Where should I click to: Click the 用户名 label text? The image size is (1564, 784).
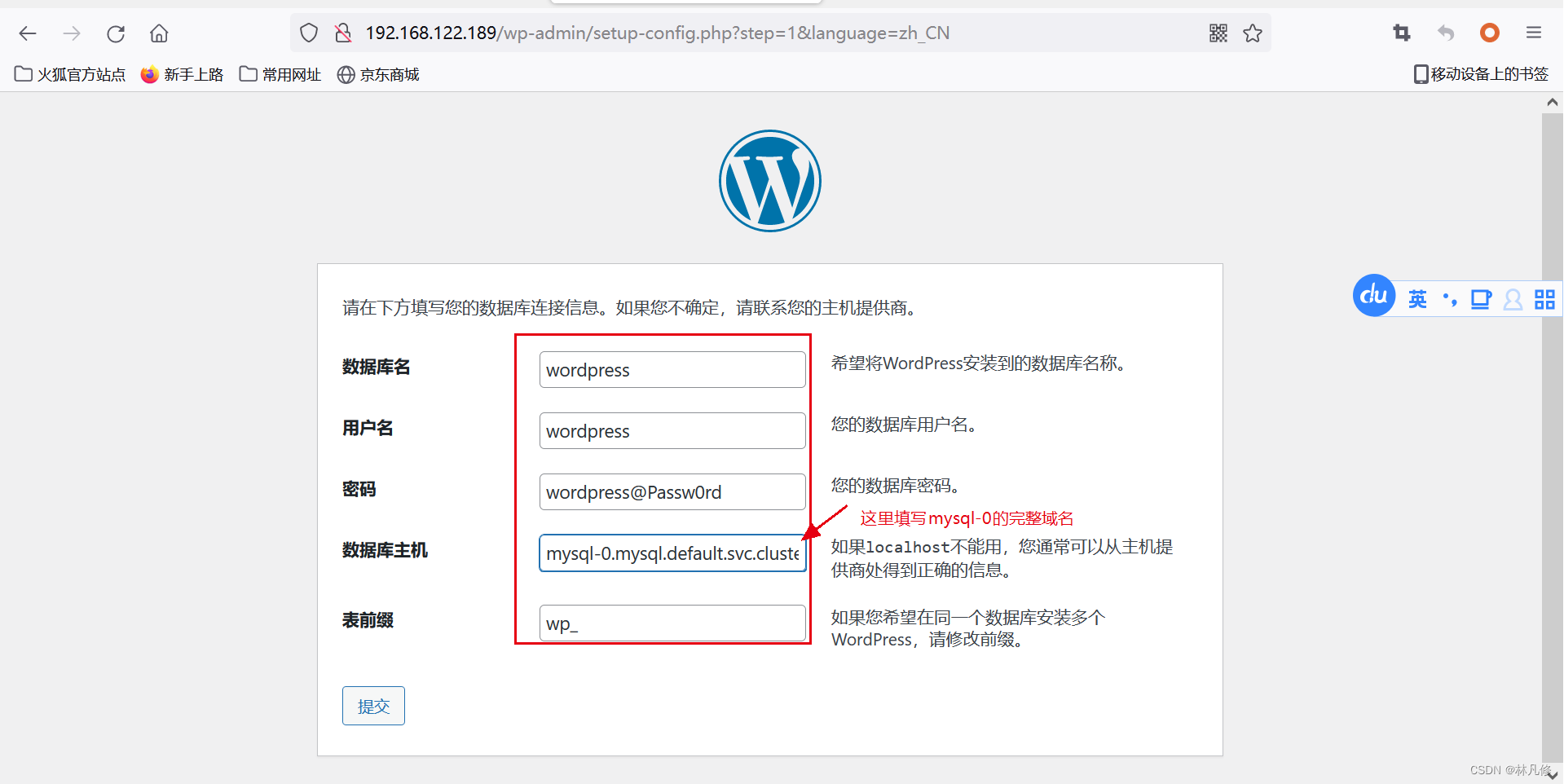click(x=368, y=428)
